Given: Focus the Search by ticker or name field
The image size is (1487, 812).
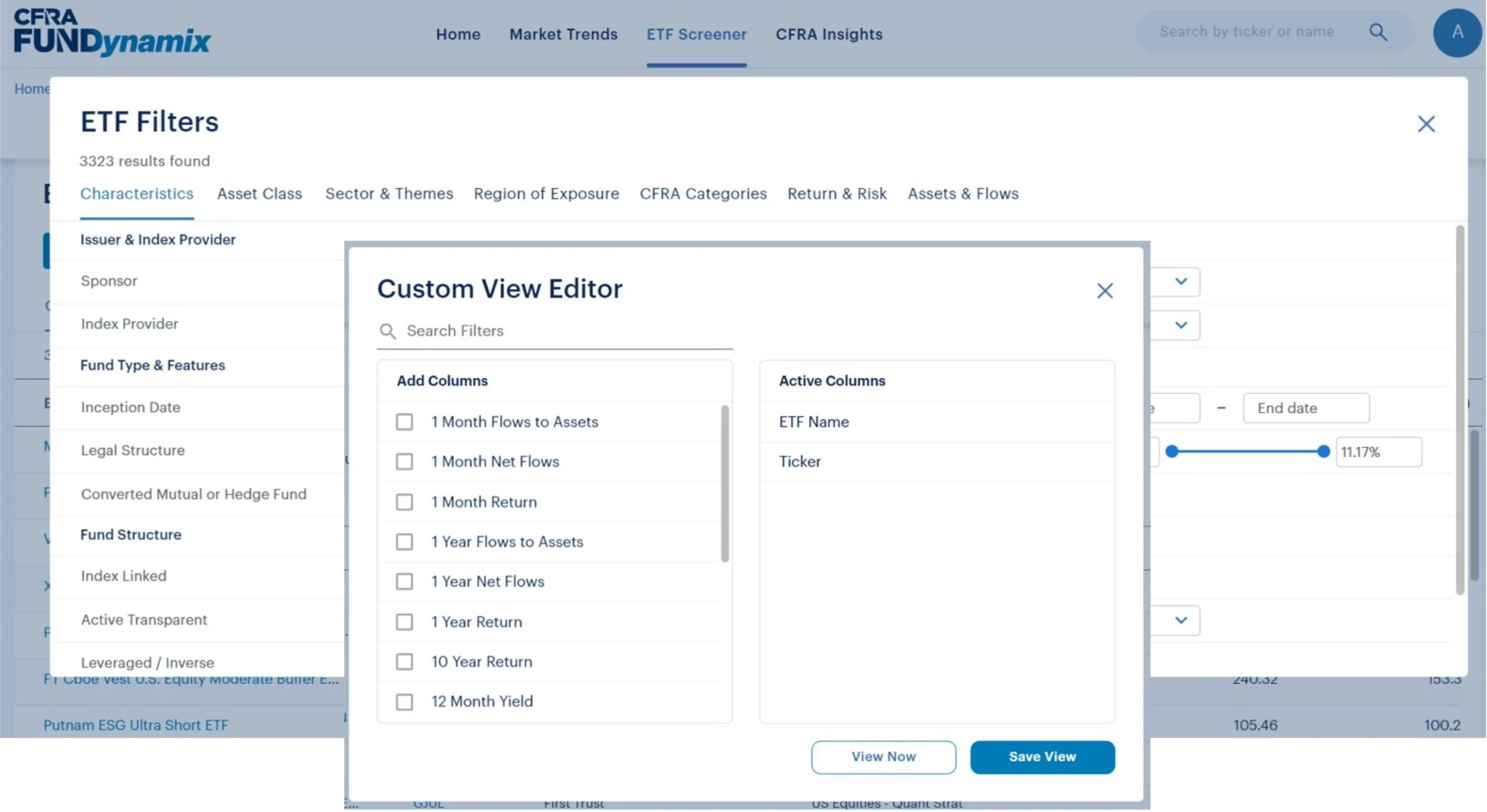Looking at the screenshot, I should [1247, 32].
